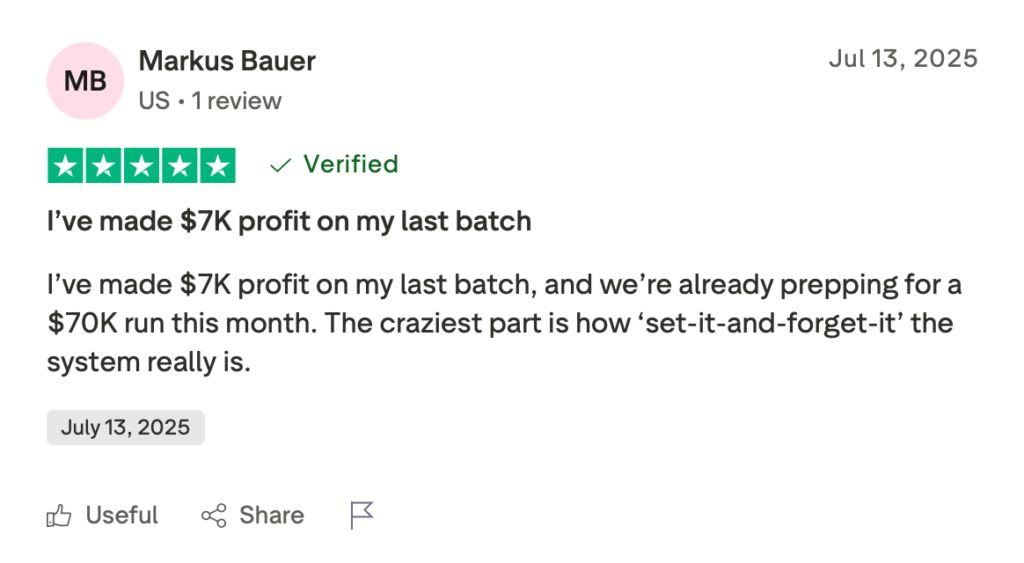Click the Share text label
The width and height of the screenshot is (1024, 563).
(271, 516)
